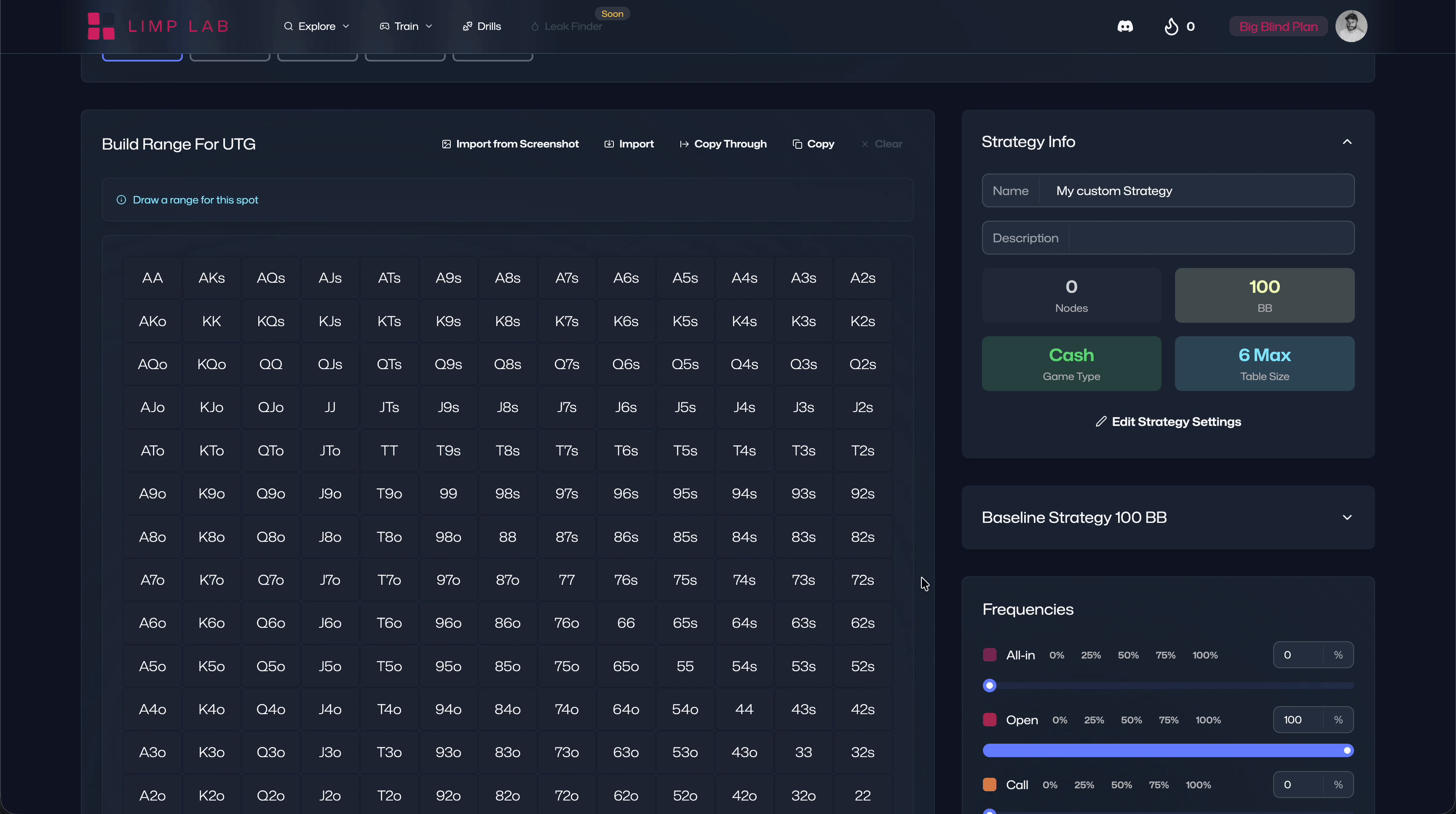Open the Train menu

tap(406, 27)
